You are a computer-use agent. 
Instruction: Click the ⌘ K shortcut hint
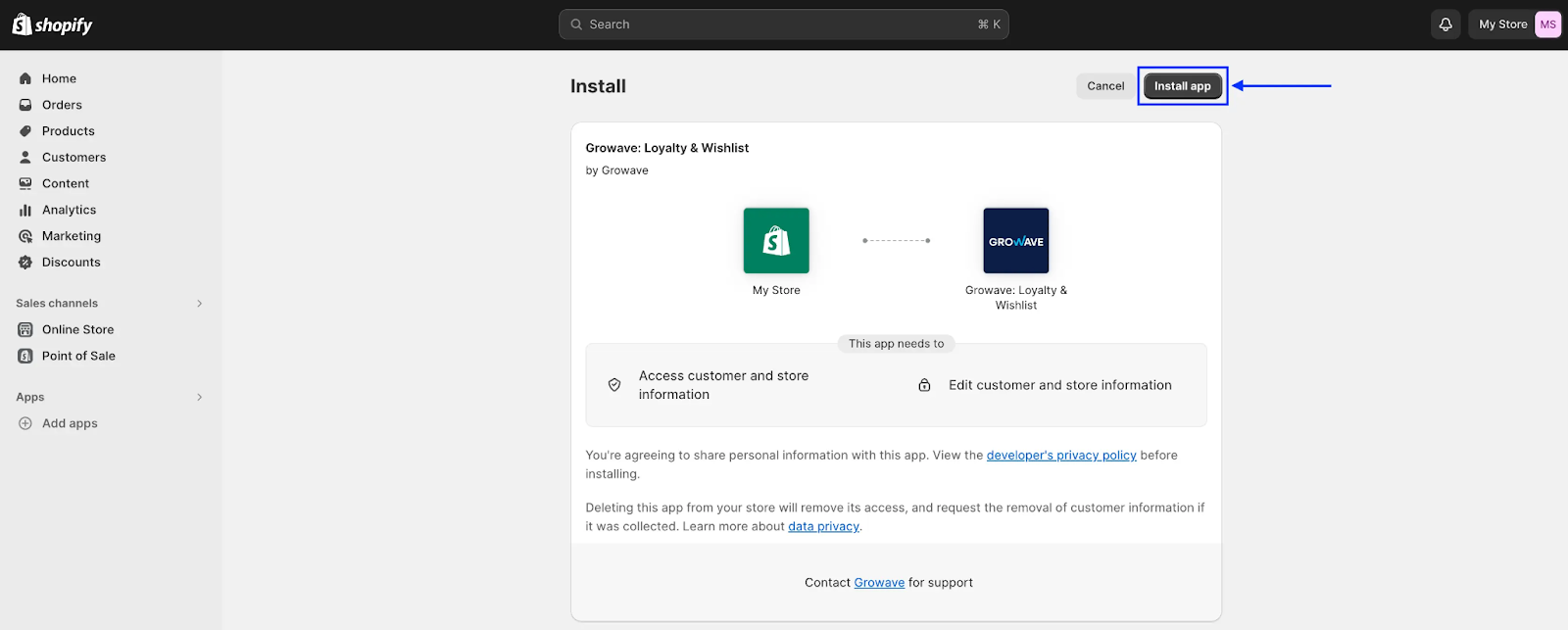pos(989,24)
